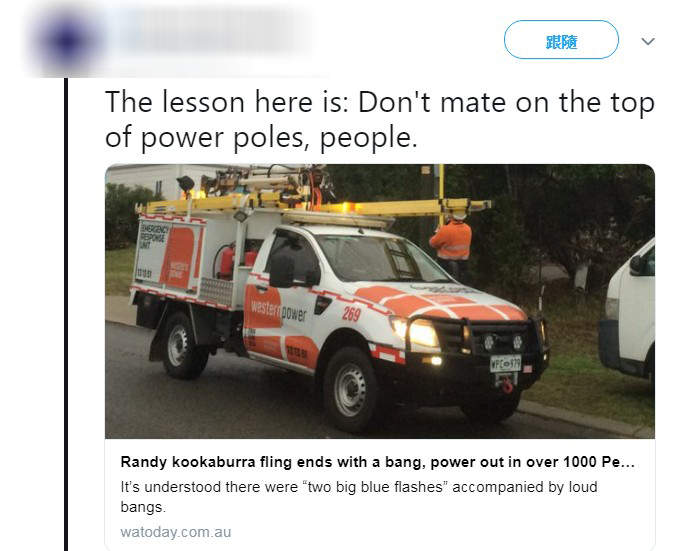Open the blurred profile avatar
This screenshot has height=551, width=696.
[x=66, y=41]
